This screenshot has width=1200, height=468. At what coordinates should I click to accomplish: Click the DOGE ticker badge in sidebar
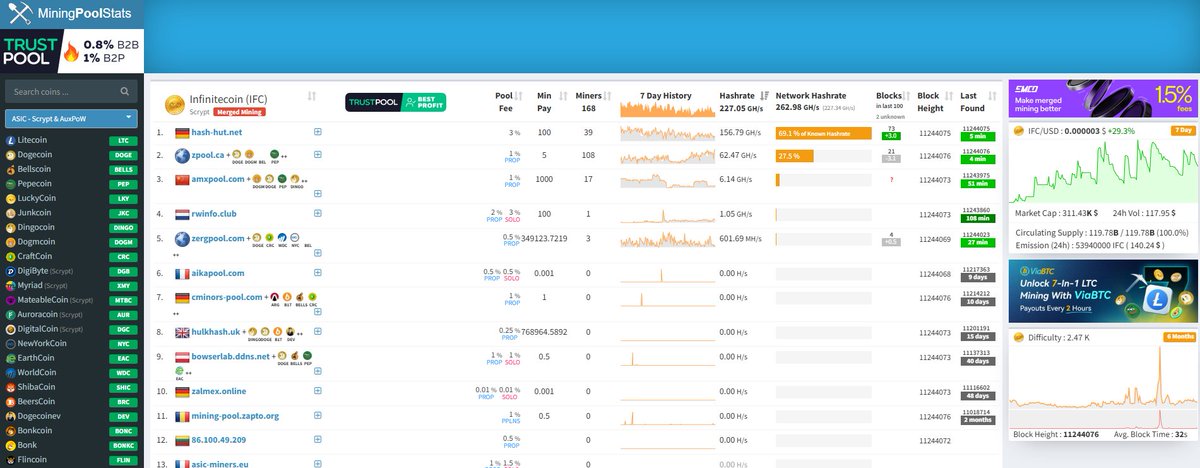tap(122, 155)
